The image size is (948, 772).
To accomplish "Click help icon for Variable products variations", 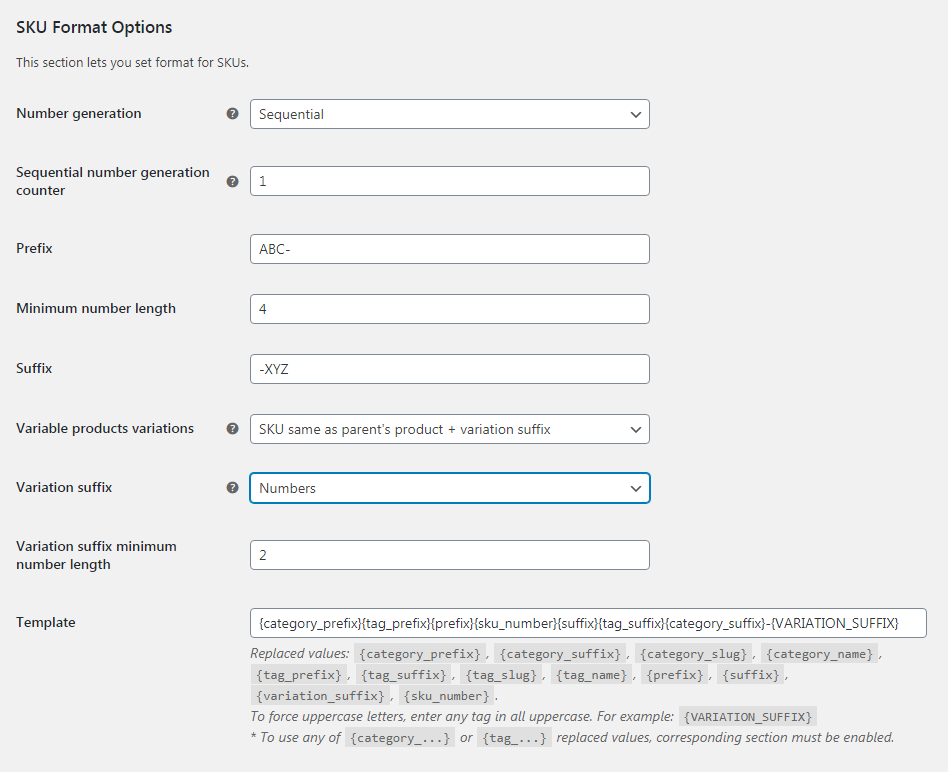I will click(x=232, y=429).
